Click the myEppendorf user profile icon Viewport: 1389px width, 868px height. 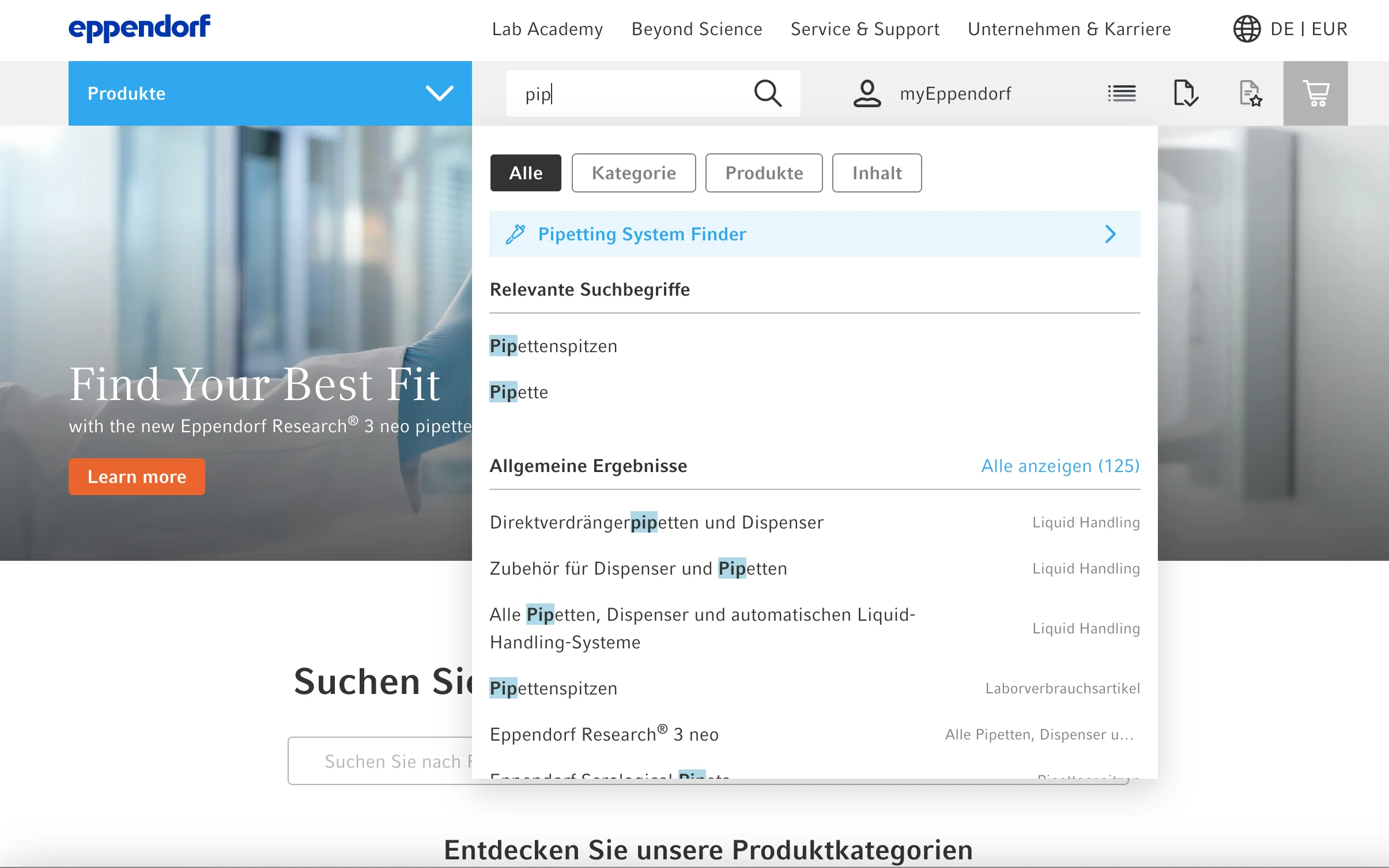(867, 93)
